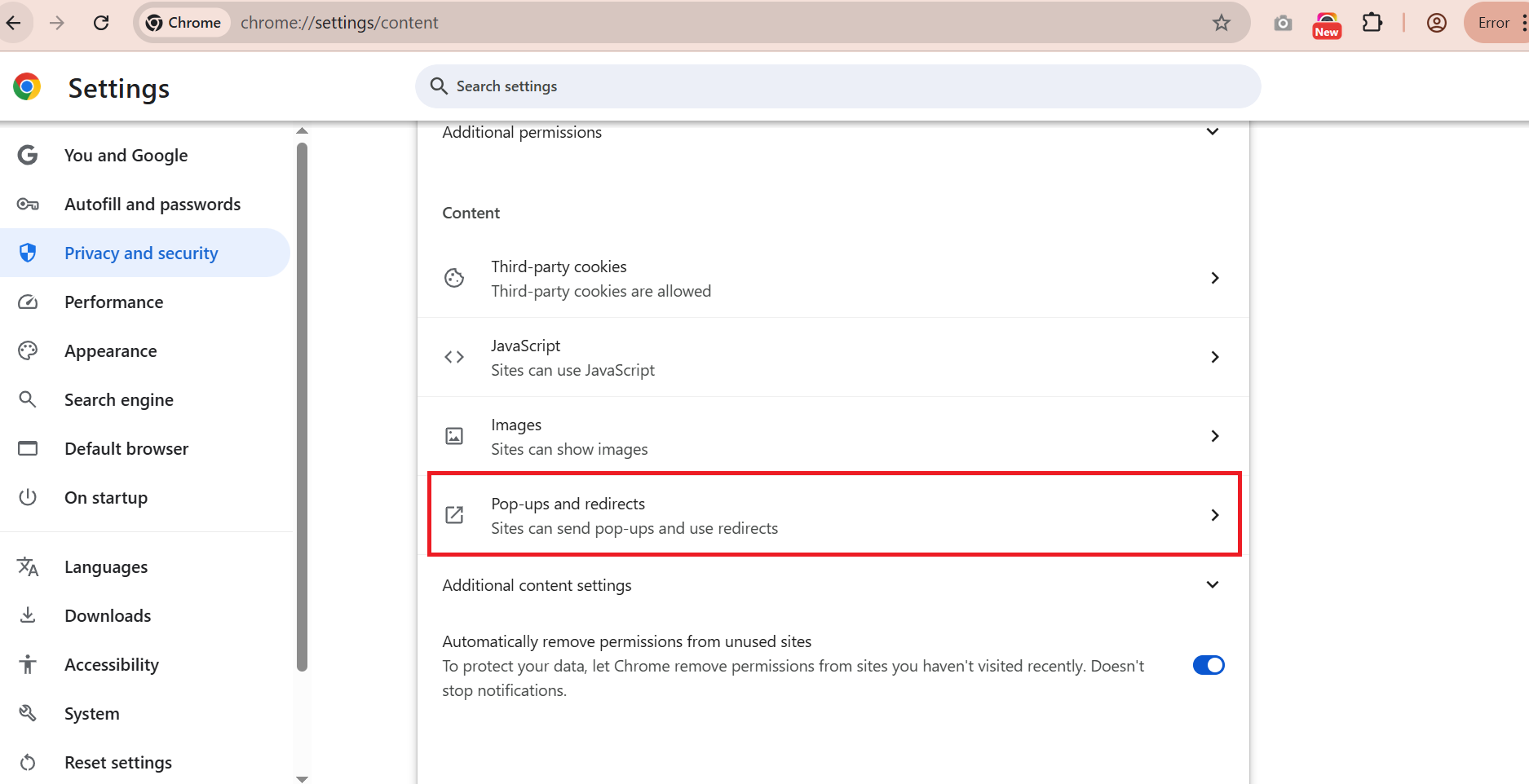Open the Appearance settings section
This screenshot has width=1529, height=784.
click(111, 351)
